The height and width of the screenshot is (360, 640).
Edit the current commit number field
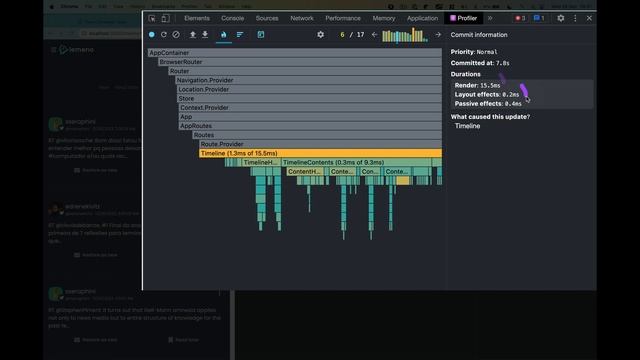pyautogui.click(x=342, y=35)
